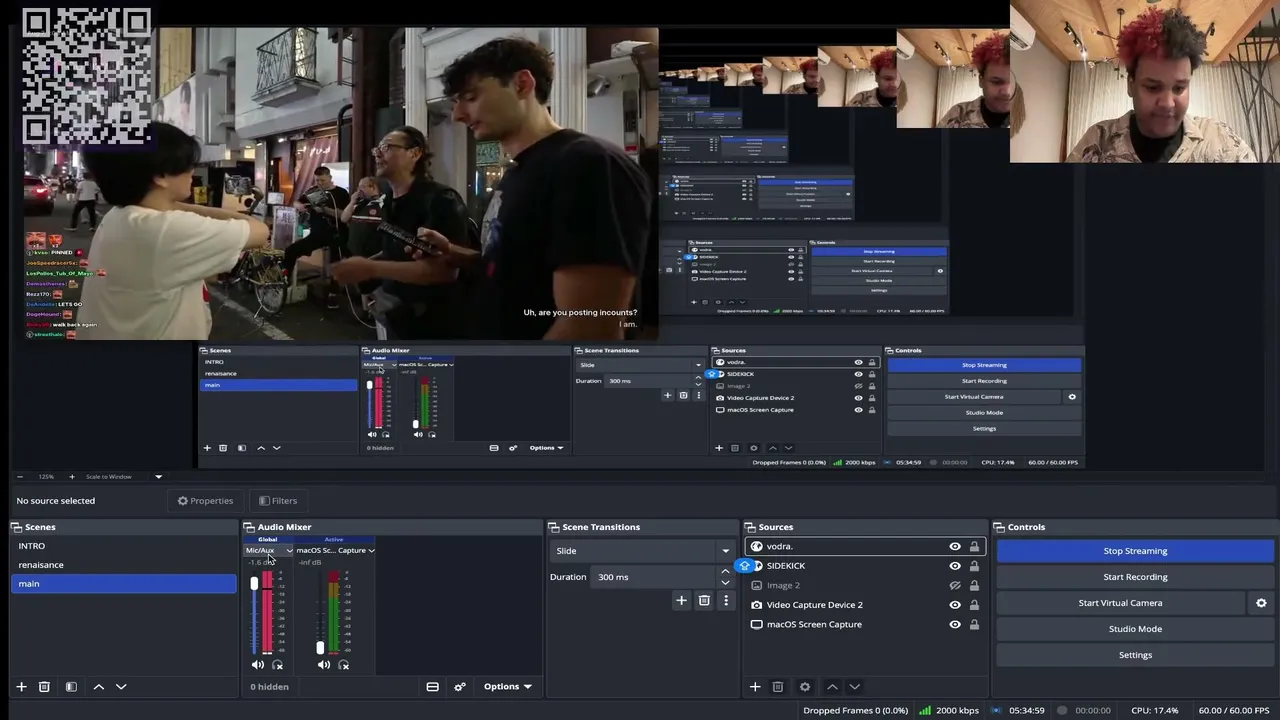
Task: Add a new scene with the plus icon
Action: (21, 687)
